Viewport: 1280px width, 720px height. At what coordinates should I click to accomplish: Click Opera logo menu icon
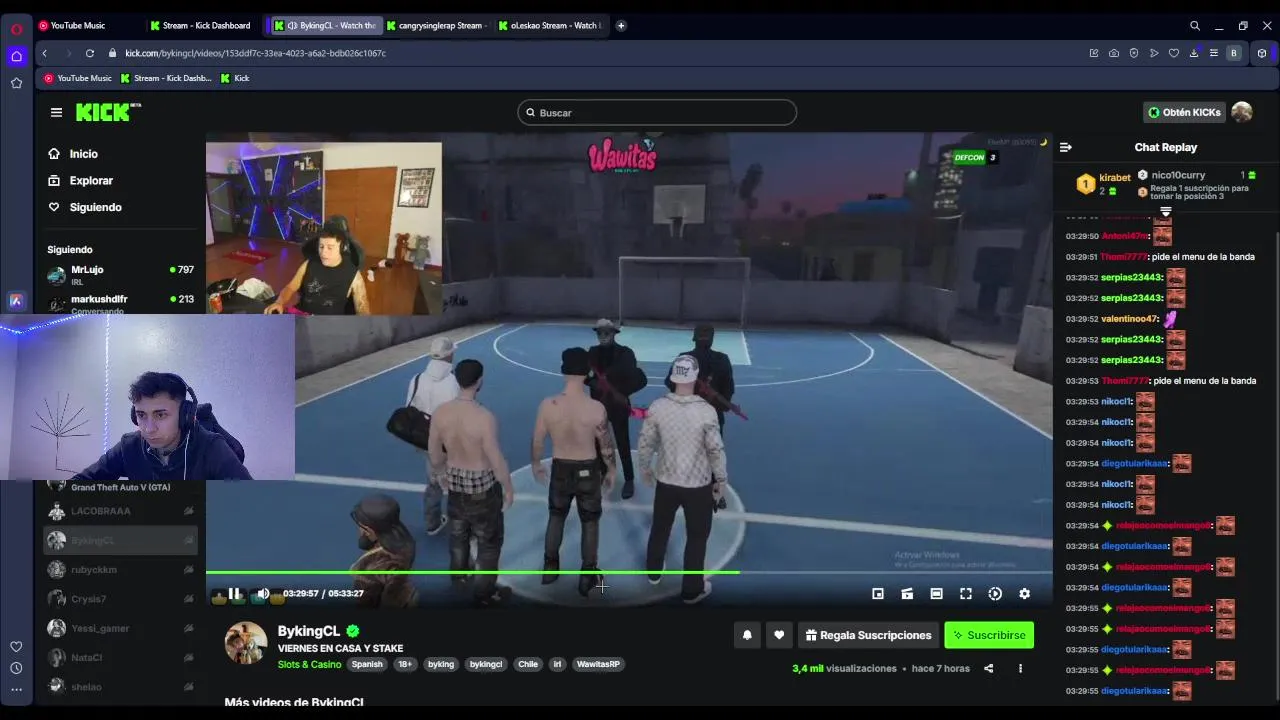click(16, 28)
